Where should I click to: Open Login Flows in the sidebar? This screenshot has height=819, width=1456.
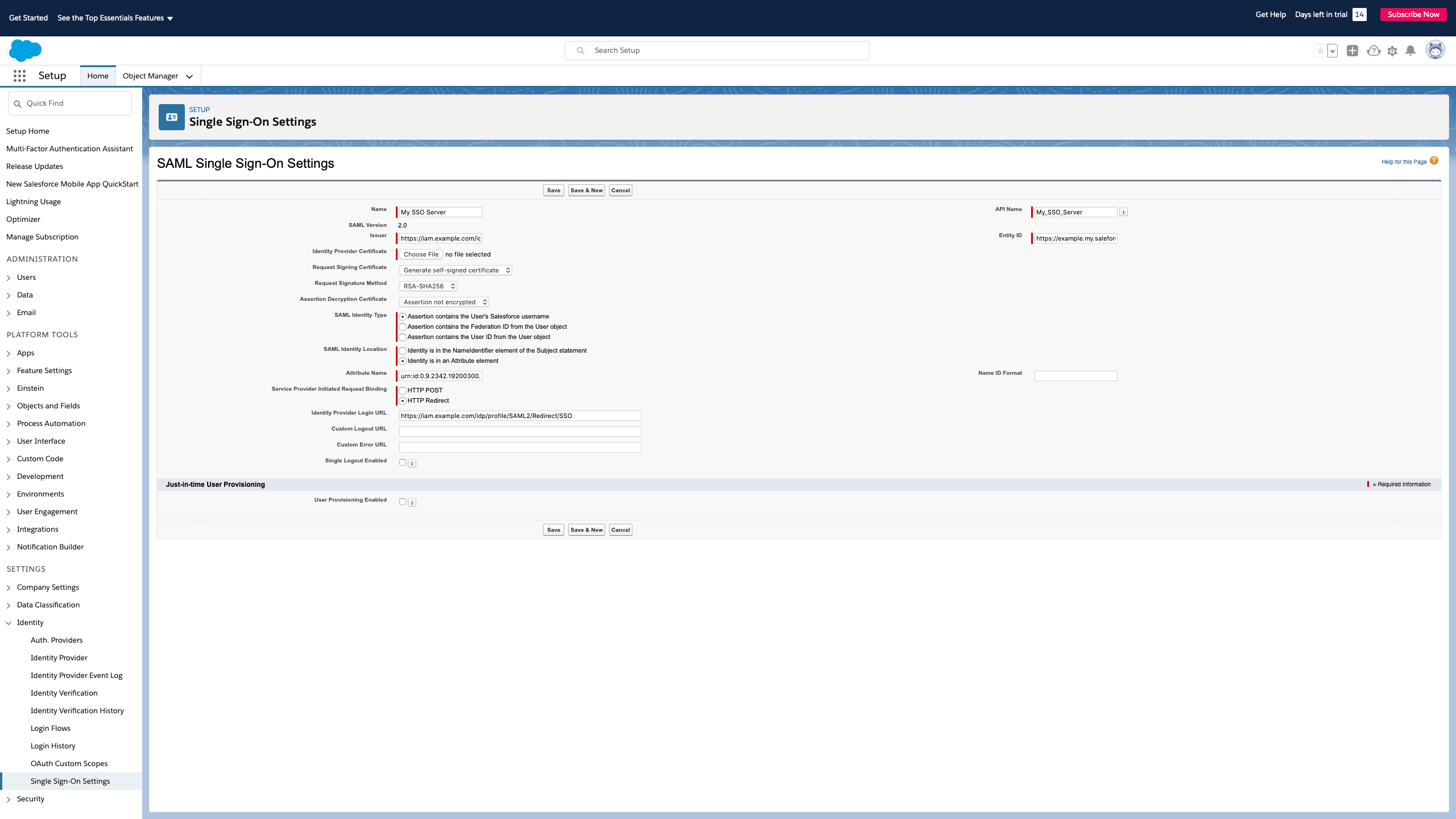click(x=50, y=728)
